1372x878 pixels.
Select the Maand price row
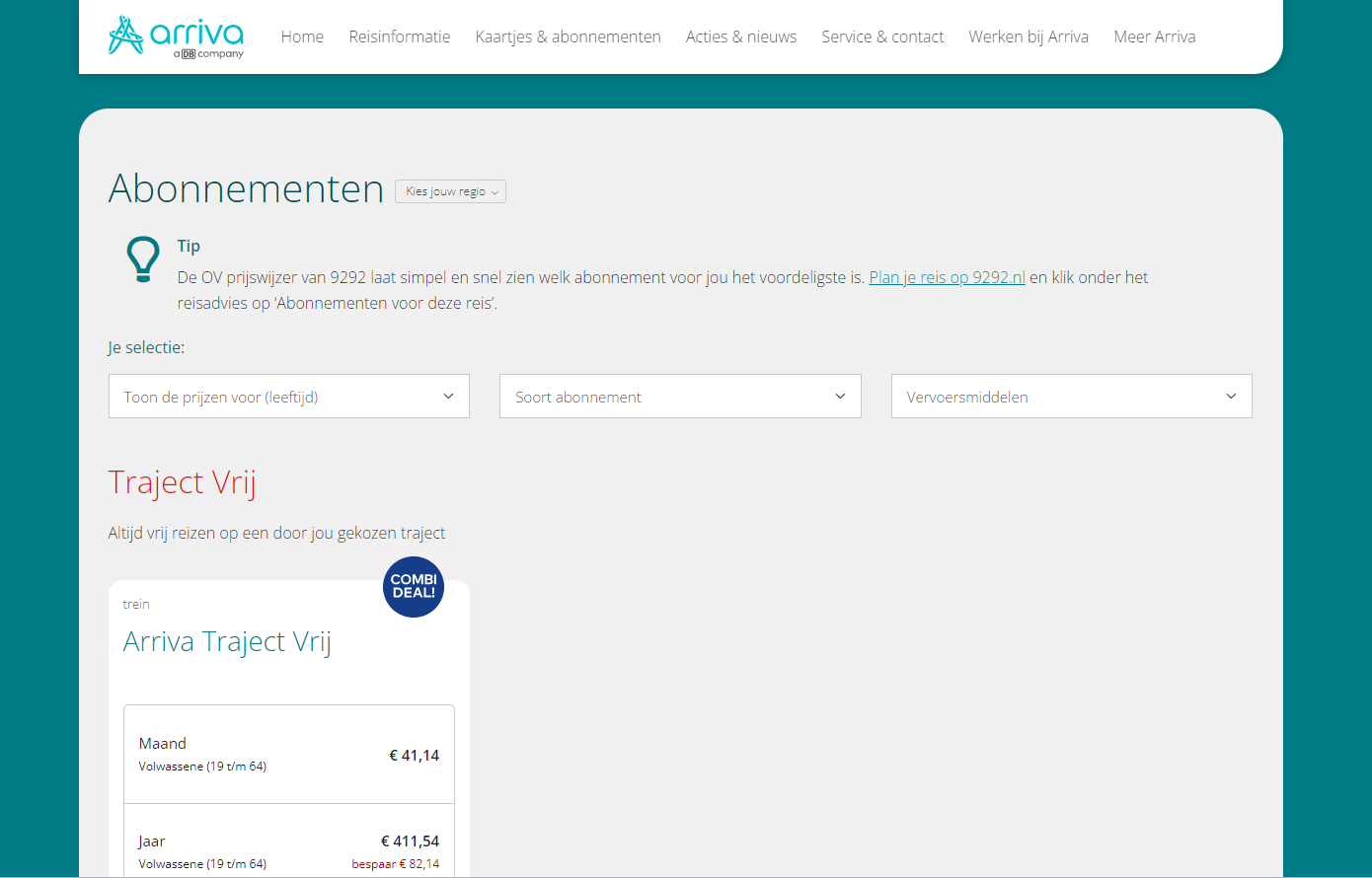coord(288,754)
